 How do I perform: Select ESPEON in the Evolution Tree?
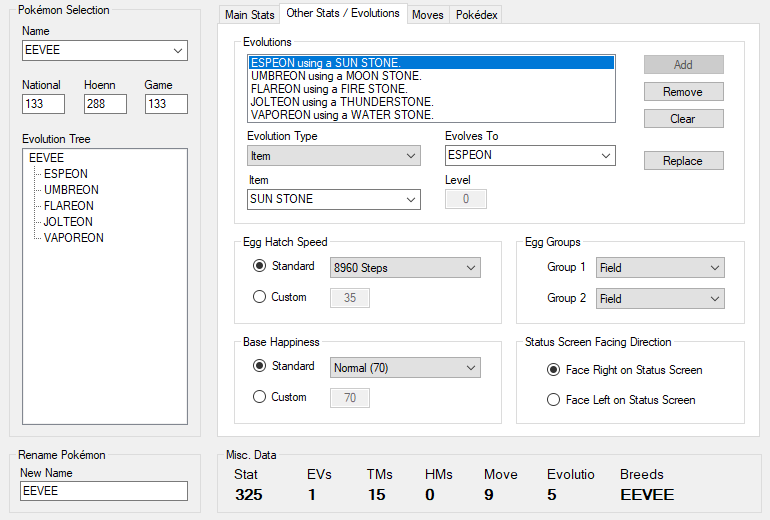(x=66, y=174)
